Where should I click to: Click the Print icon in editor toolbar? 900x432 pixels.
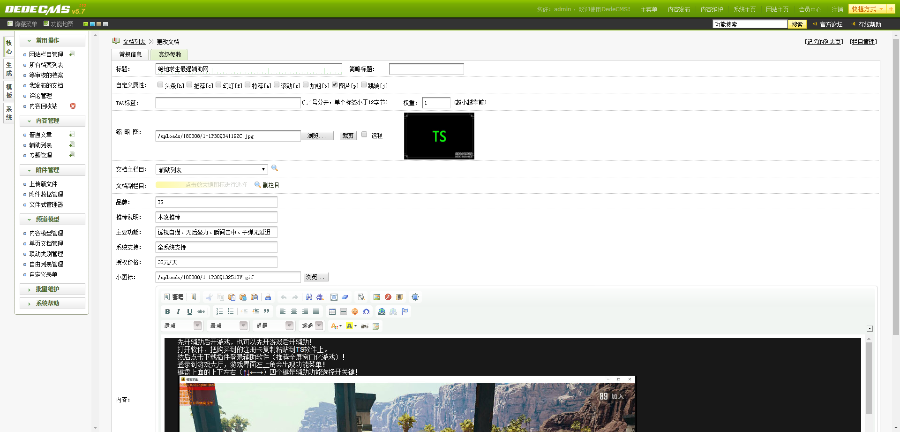point(268,297)
